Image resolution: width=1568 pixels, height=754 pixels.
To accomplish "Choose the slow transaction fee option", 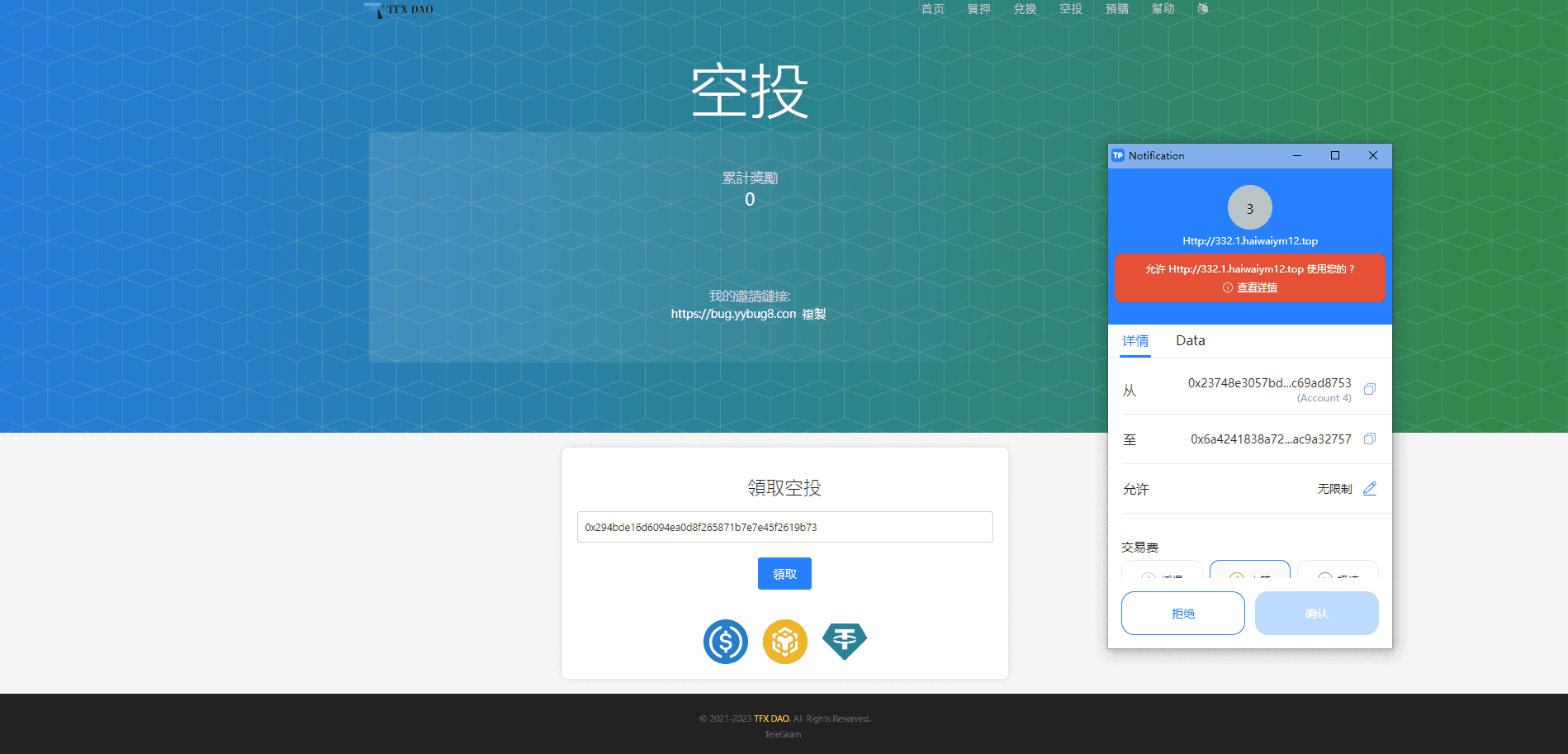I will coord(1161,571).
